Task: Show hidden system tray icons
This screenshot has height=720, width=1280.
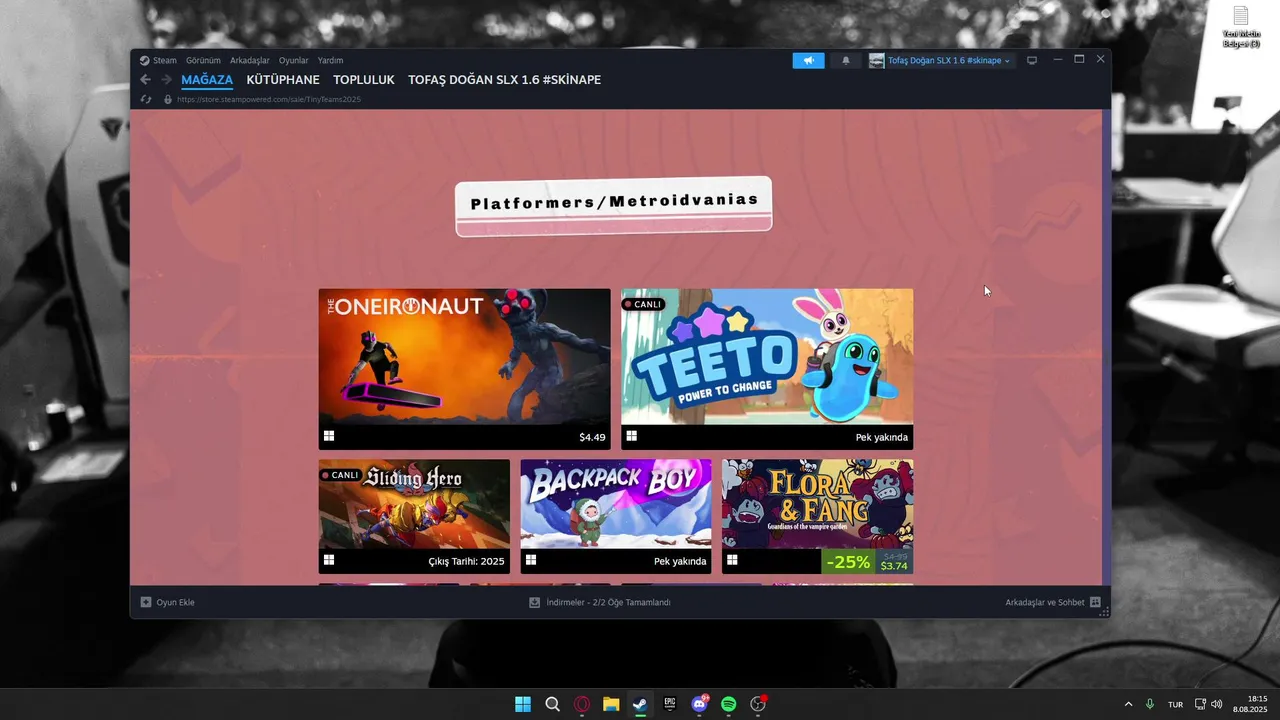Action: (x=1129, y=704)
